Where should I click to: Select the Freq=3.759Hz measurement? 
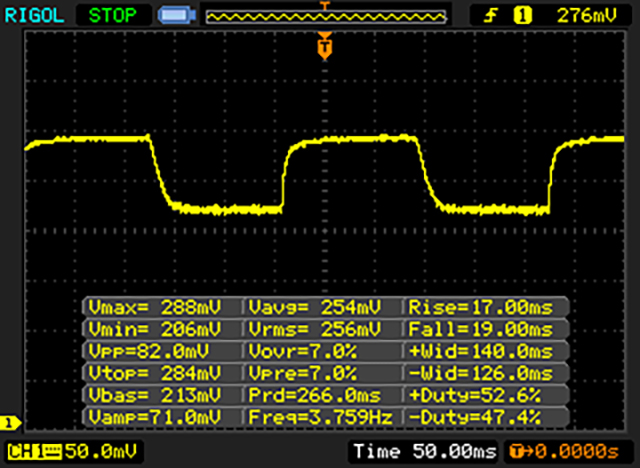(x=322, y=417)
